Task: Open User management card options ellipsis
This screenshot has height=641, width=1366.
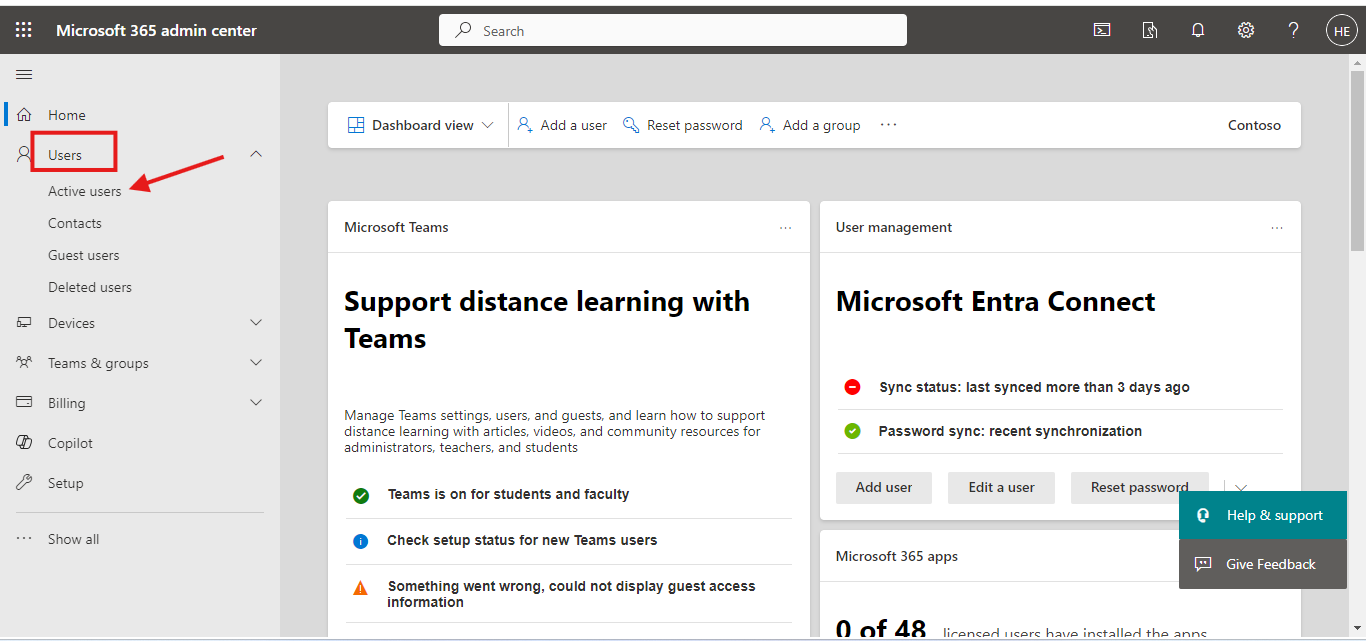Action: pos(1277,228)
